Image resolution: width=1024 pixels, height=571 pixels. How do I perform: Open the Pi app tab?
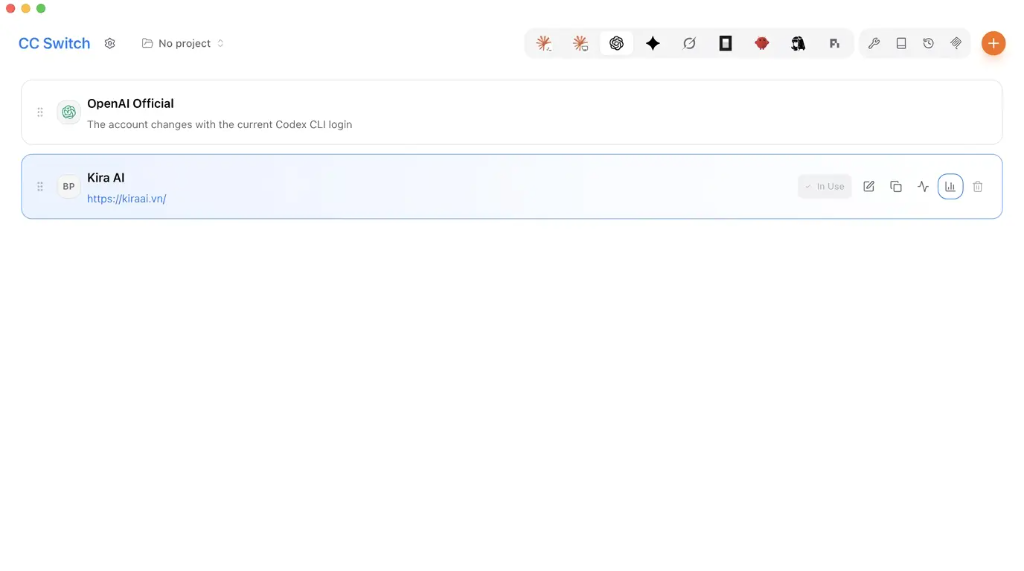coord(834,43)
